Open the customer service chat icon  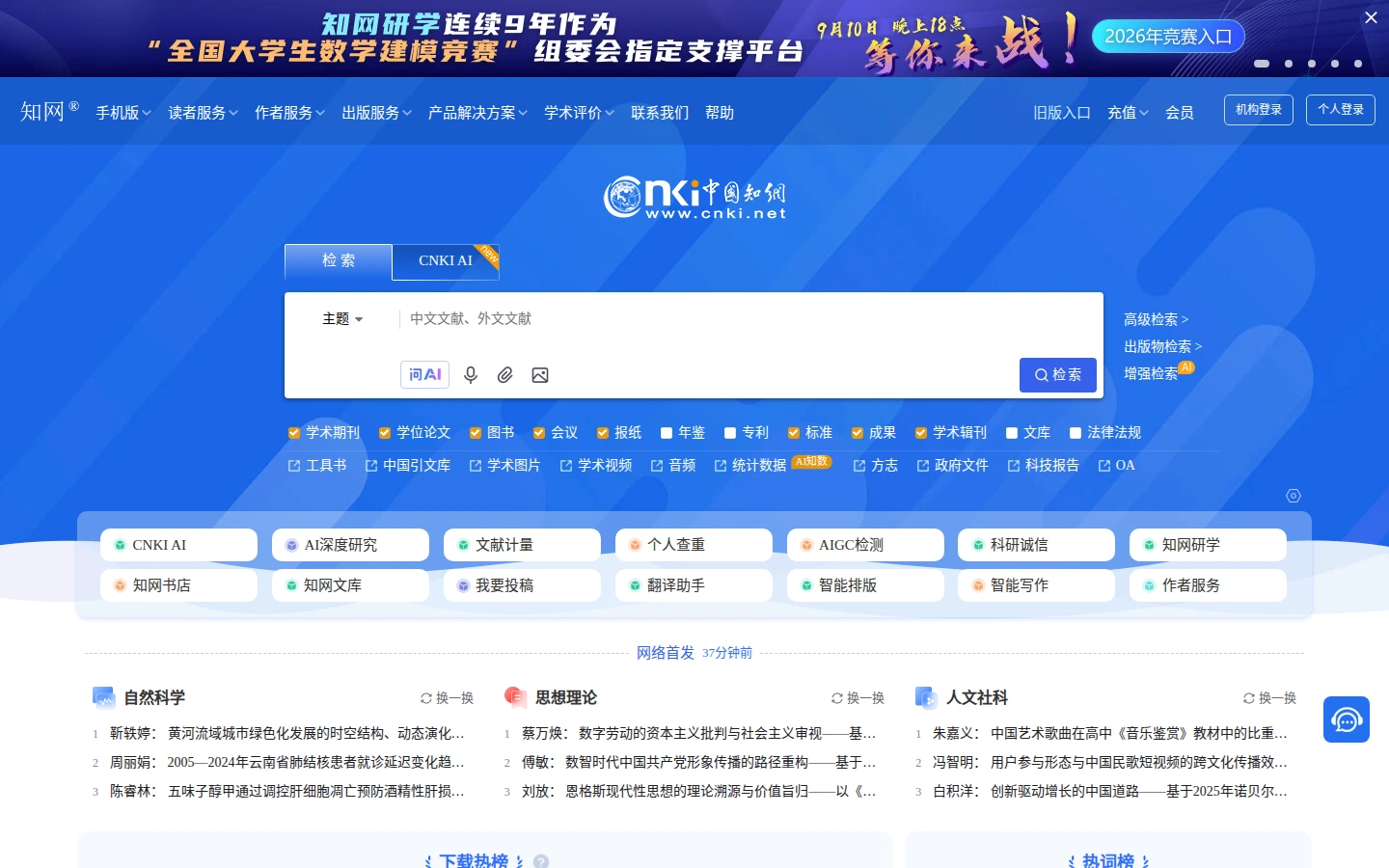pos(1347,719)
